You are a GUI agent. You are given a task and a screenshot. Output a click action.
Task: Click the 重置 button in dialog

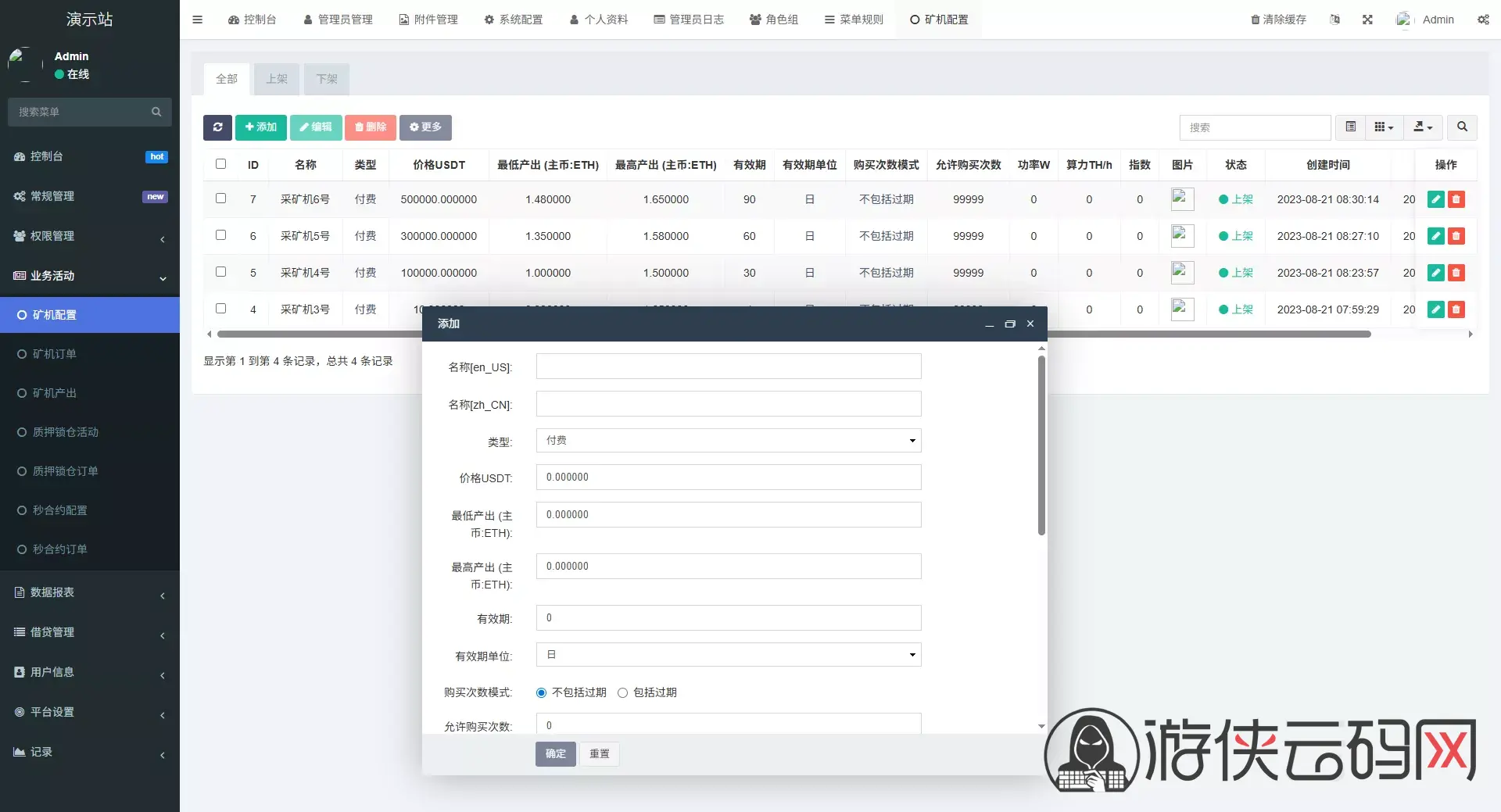coord(600,754)
